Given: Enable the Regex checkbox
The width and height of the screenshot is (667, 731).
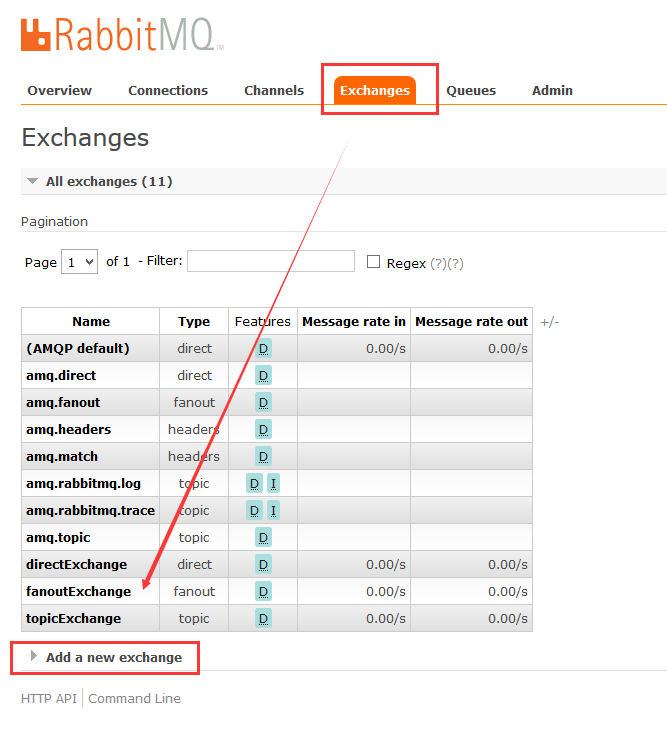Looking at the screenshot, I should (x=373, y=262).
